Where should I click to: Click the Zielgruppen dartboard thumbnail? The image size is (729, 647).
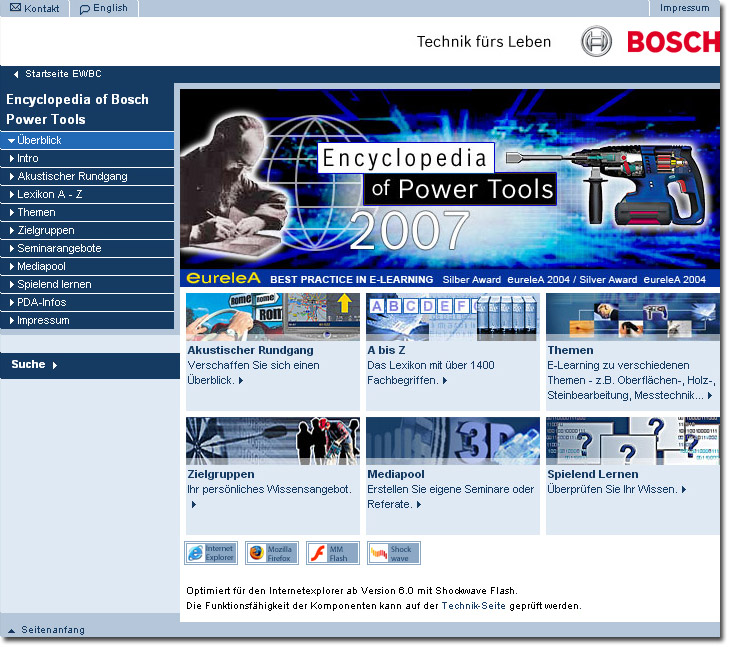click(273, 441)
